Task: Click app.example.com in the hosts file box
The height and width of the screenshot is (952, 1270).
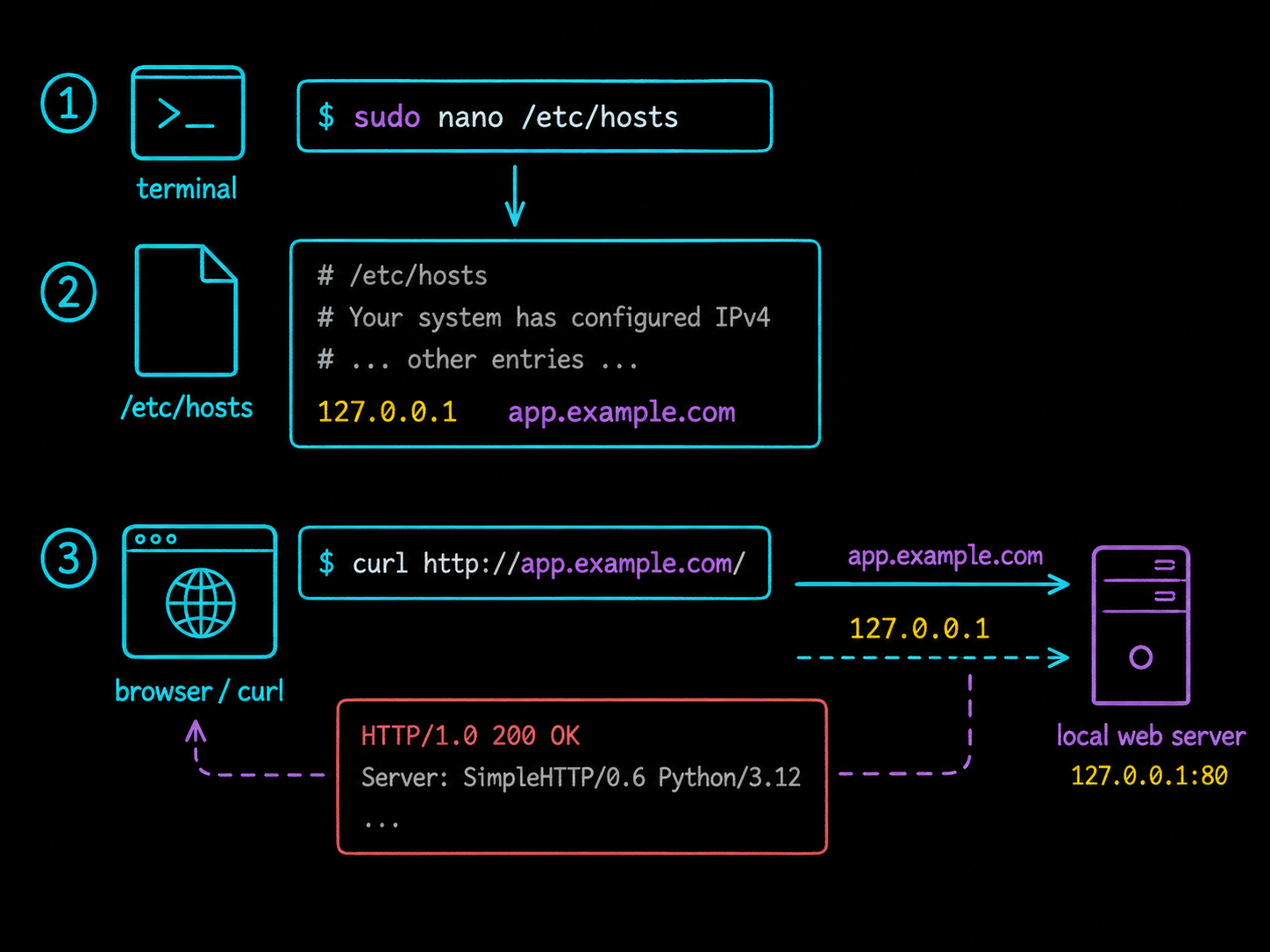Action: pos(622,413)
